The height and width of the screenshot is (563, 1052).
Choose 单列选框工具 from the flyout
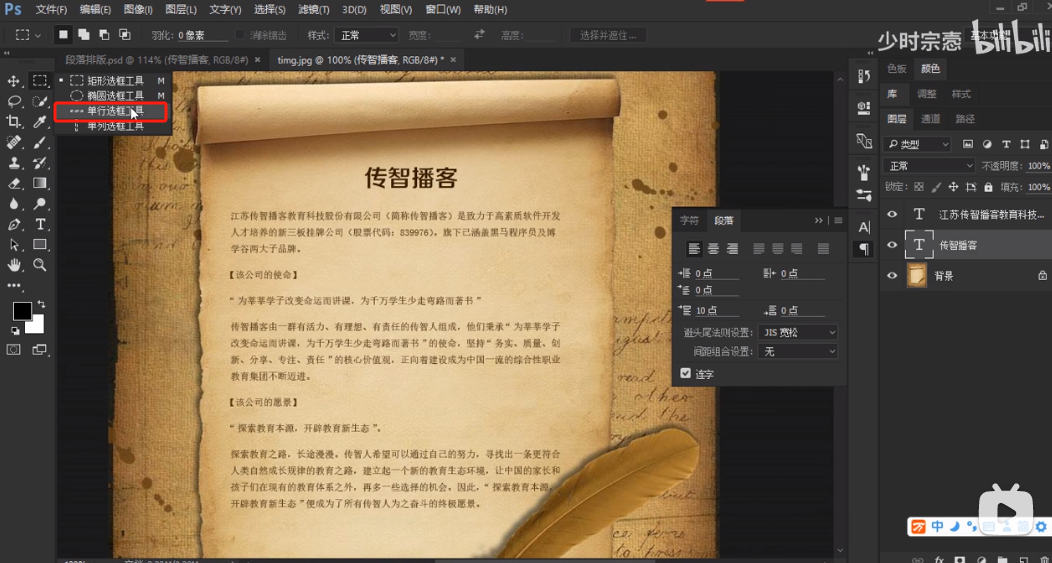tap(113, 126)
